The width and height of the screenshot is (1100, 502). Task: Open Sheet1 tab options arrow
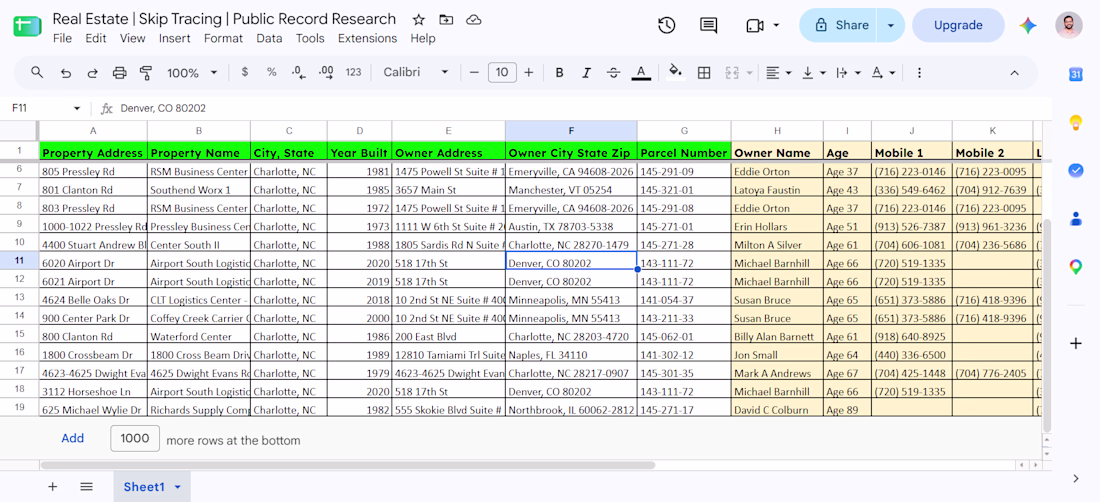177,487
